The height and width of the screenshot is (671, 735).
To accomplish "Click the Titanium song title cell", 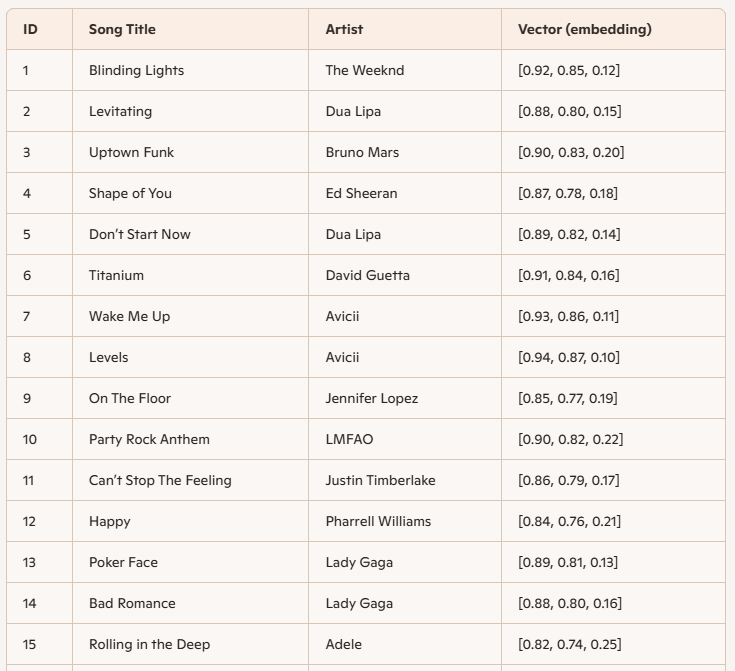I will (116, 275).
